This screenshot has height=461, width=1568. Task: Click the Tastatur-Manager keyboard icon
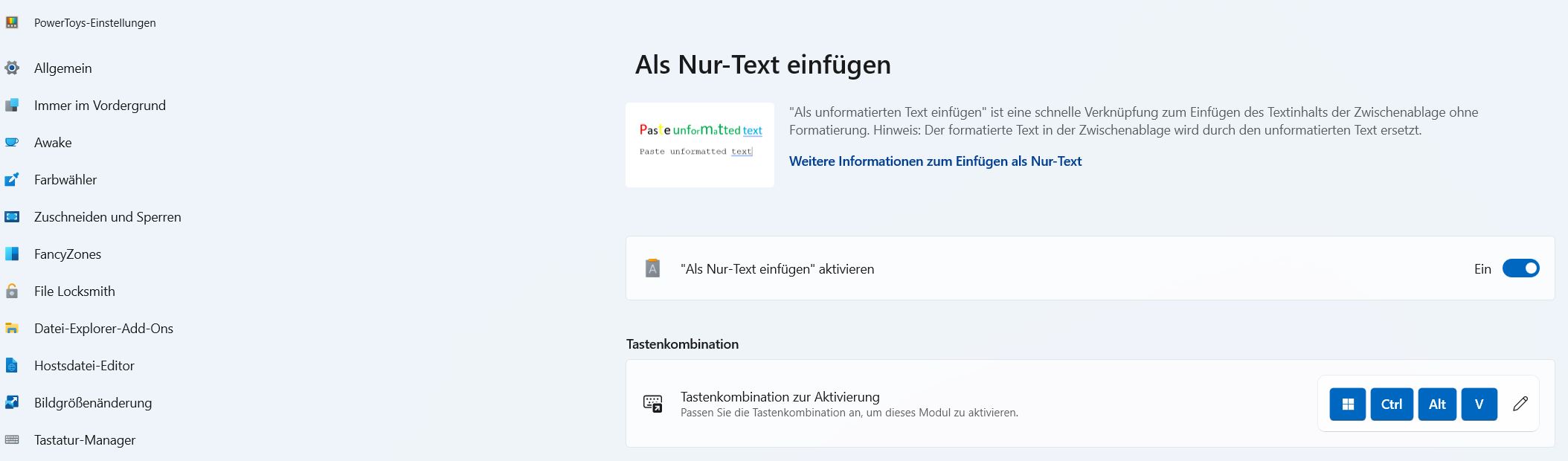[12, 440]
